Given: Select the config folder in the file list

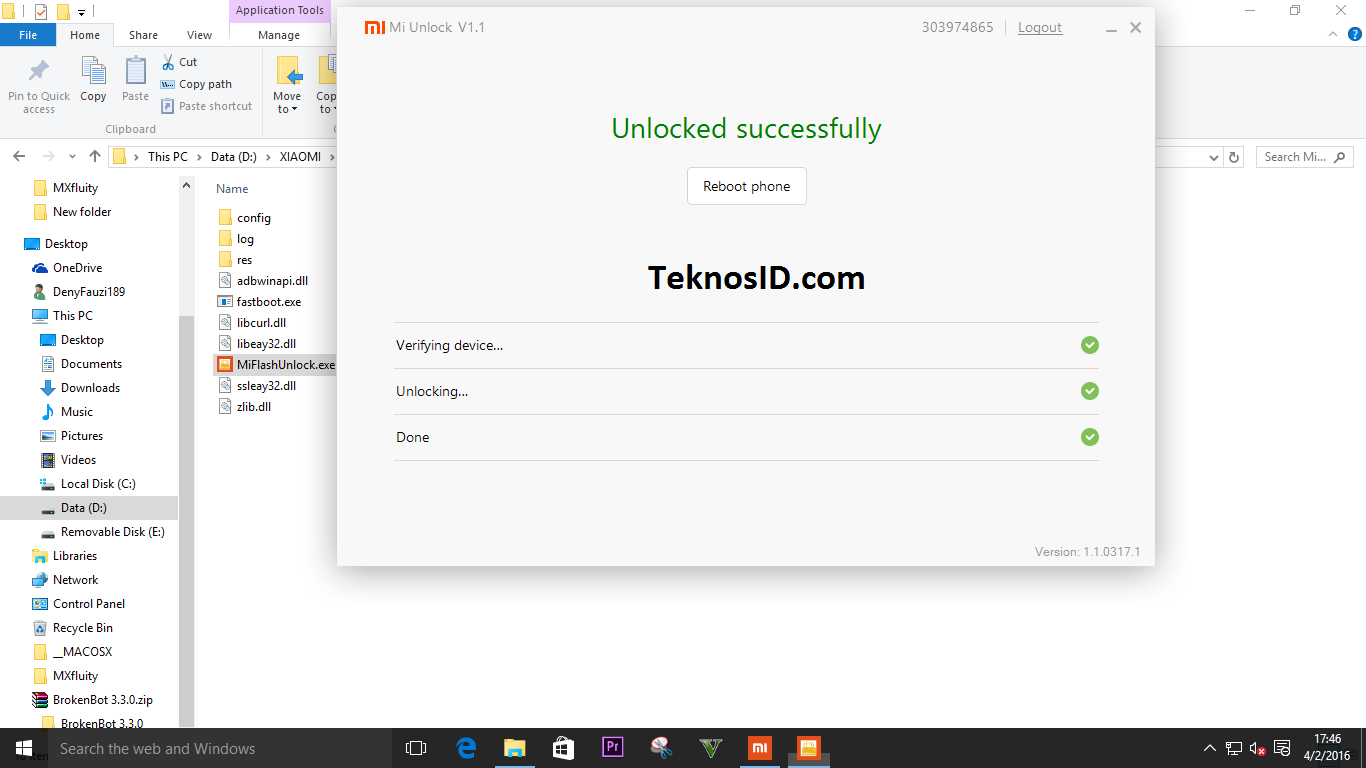Looking at the screenshot, I should click(x=245, y=218).
